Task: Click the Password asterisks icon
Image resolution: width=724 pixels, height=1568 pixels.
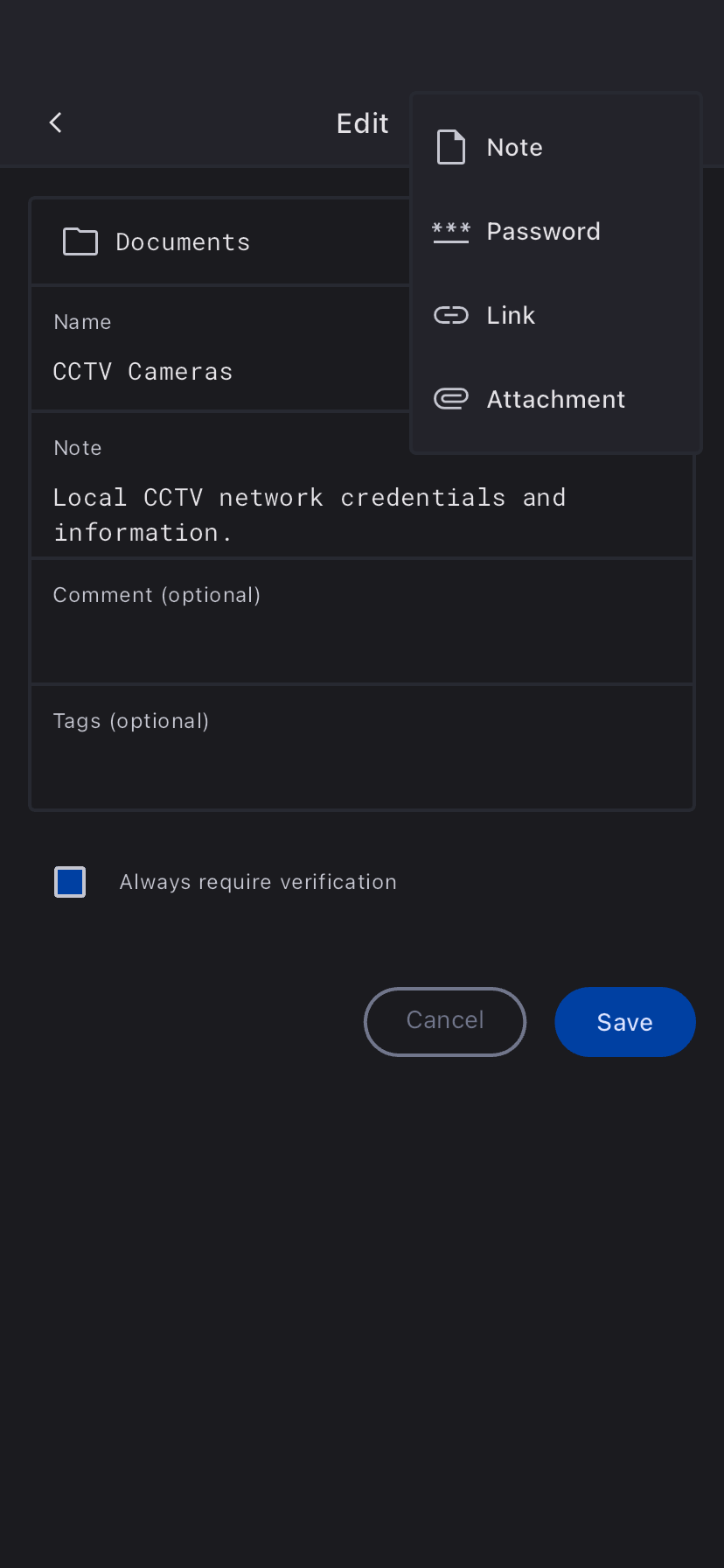Action: tap(450, 232)
